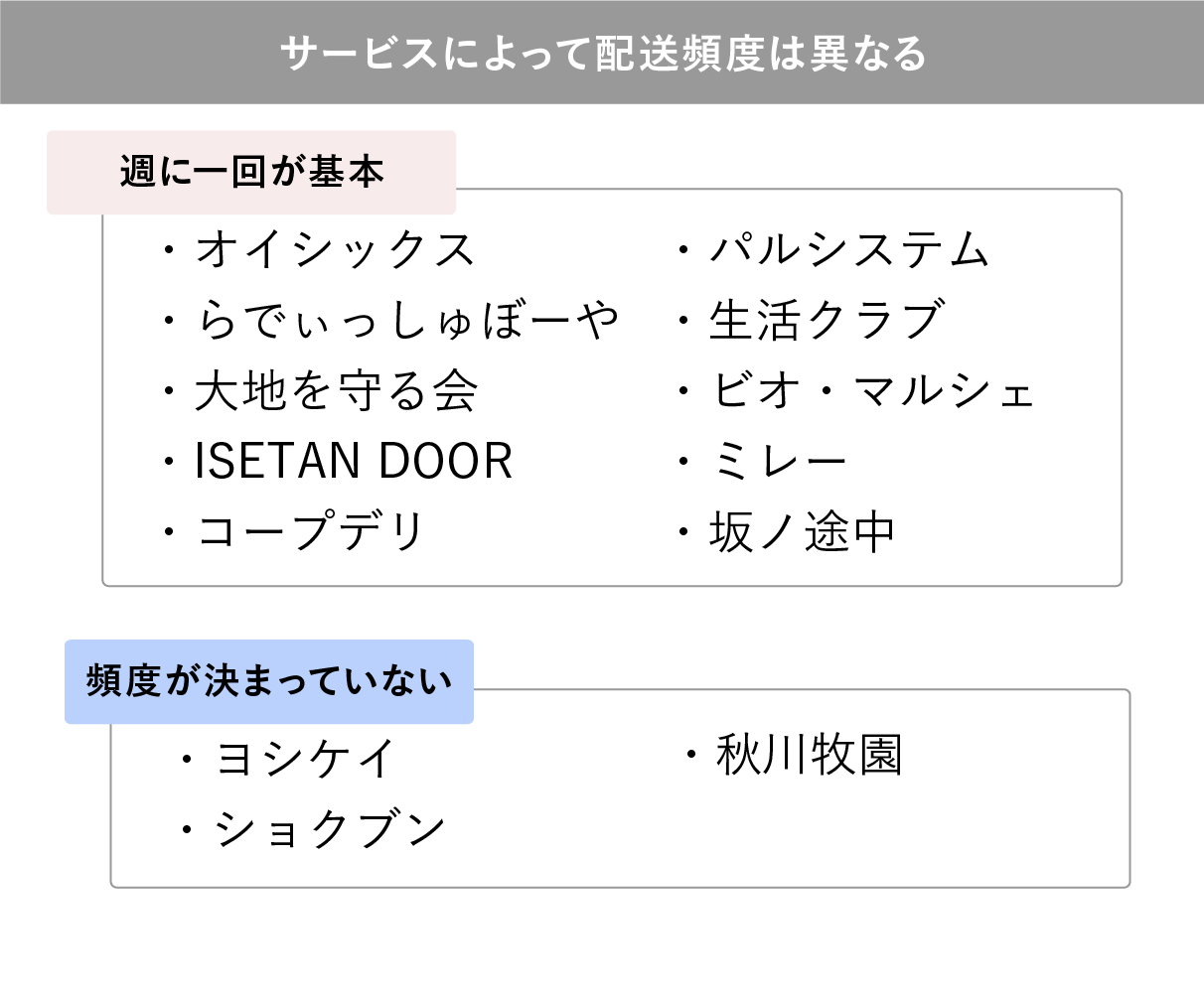The height and width of the screenshot is (1003, 1204).
Task: Select ショクブン in the undecided list
Action: click(330, 829)
